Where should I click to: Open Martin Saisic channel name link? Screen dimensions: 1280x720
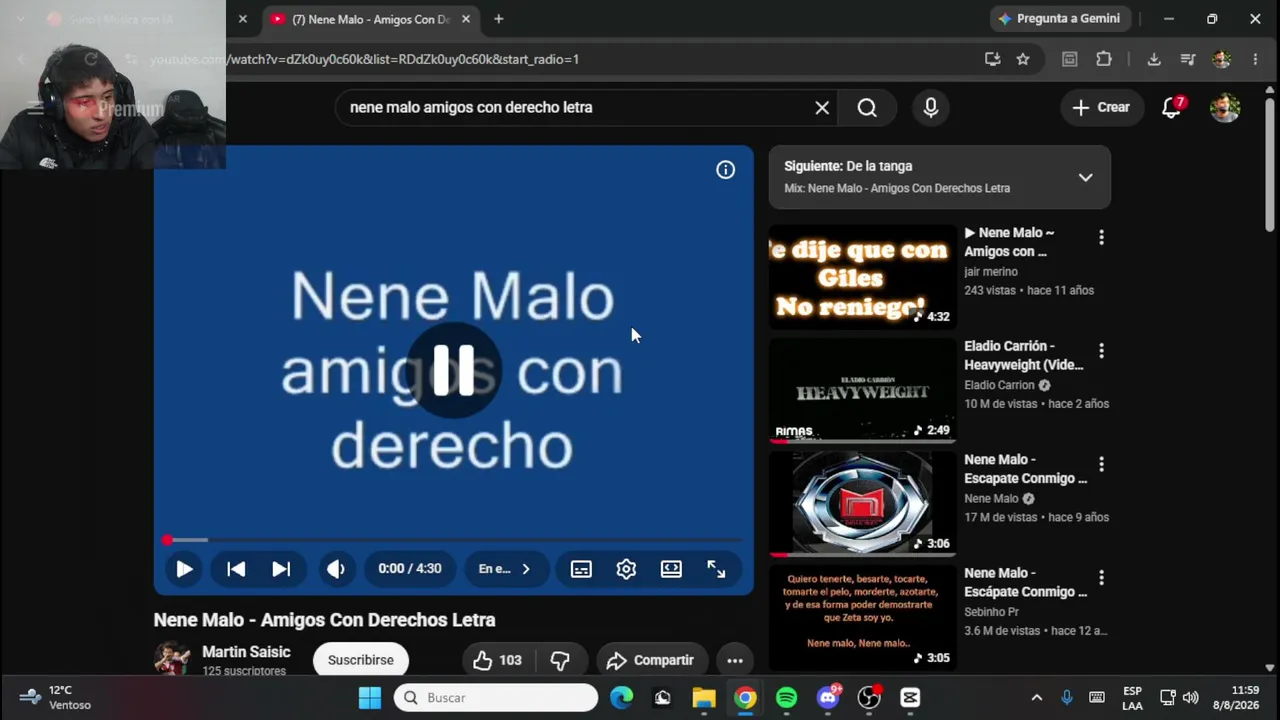click(246, 652)
